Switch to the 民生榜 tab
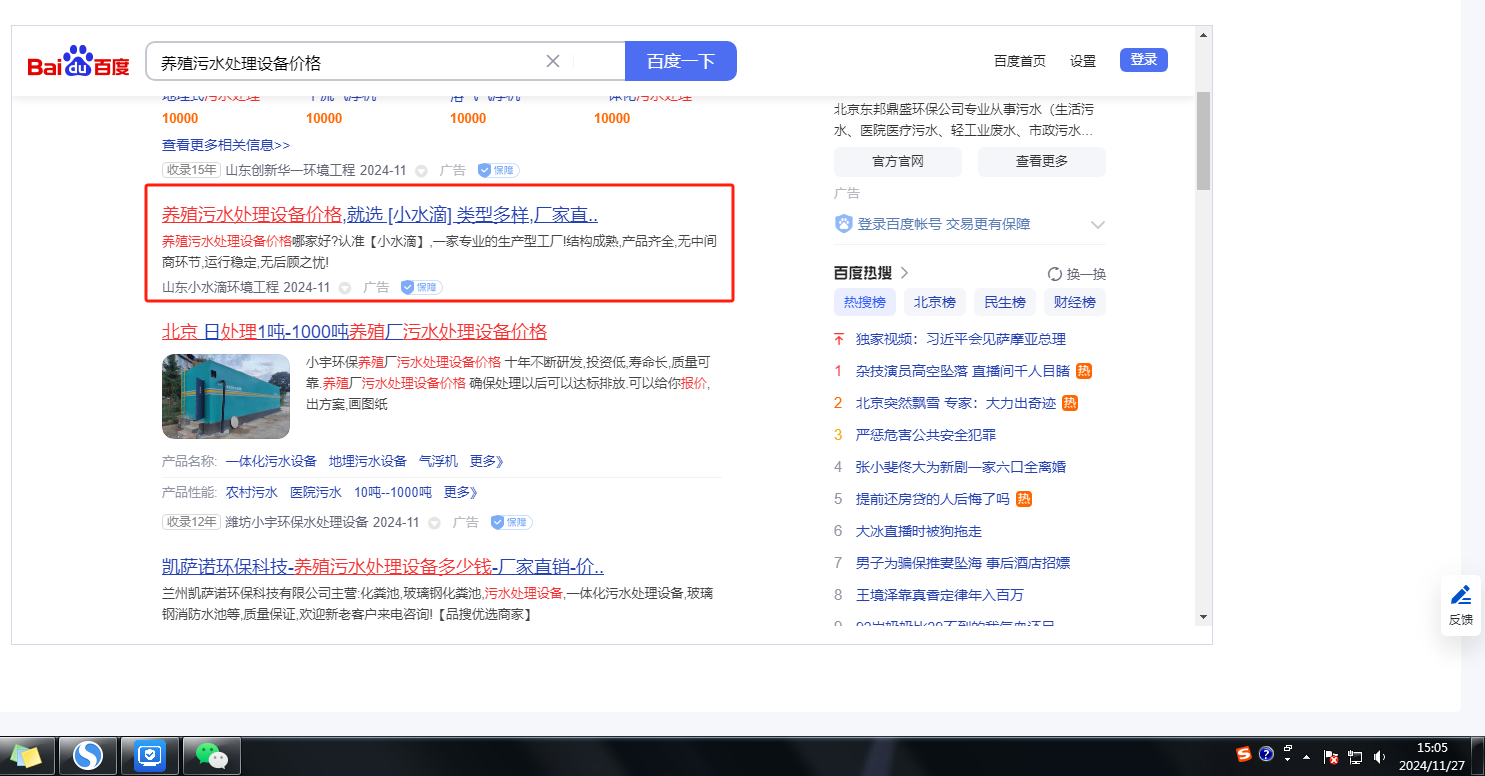Viewport: 1485px width, 776px height. (x=1005, y=302)
